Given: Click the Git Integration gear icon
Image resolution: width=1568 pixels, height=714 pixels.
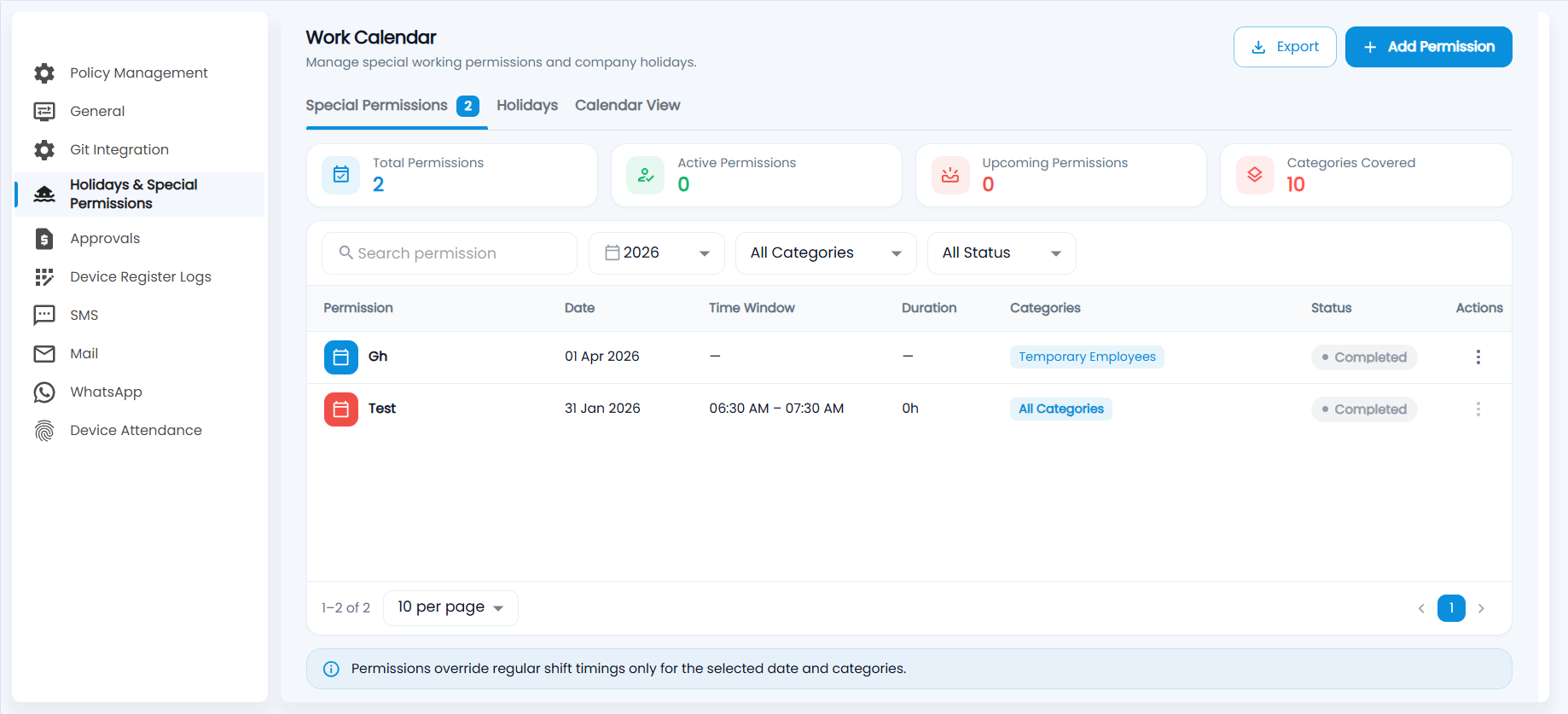Looking at the screenshot, I should coord(44,150).
